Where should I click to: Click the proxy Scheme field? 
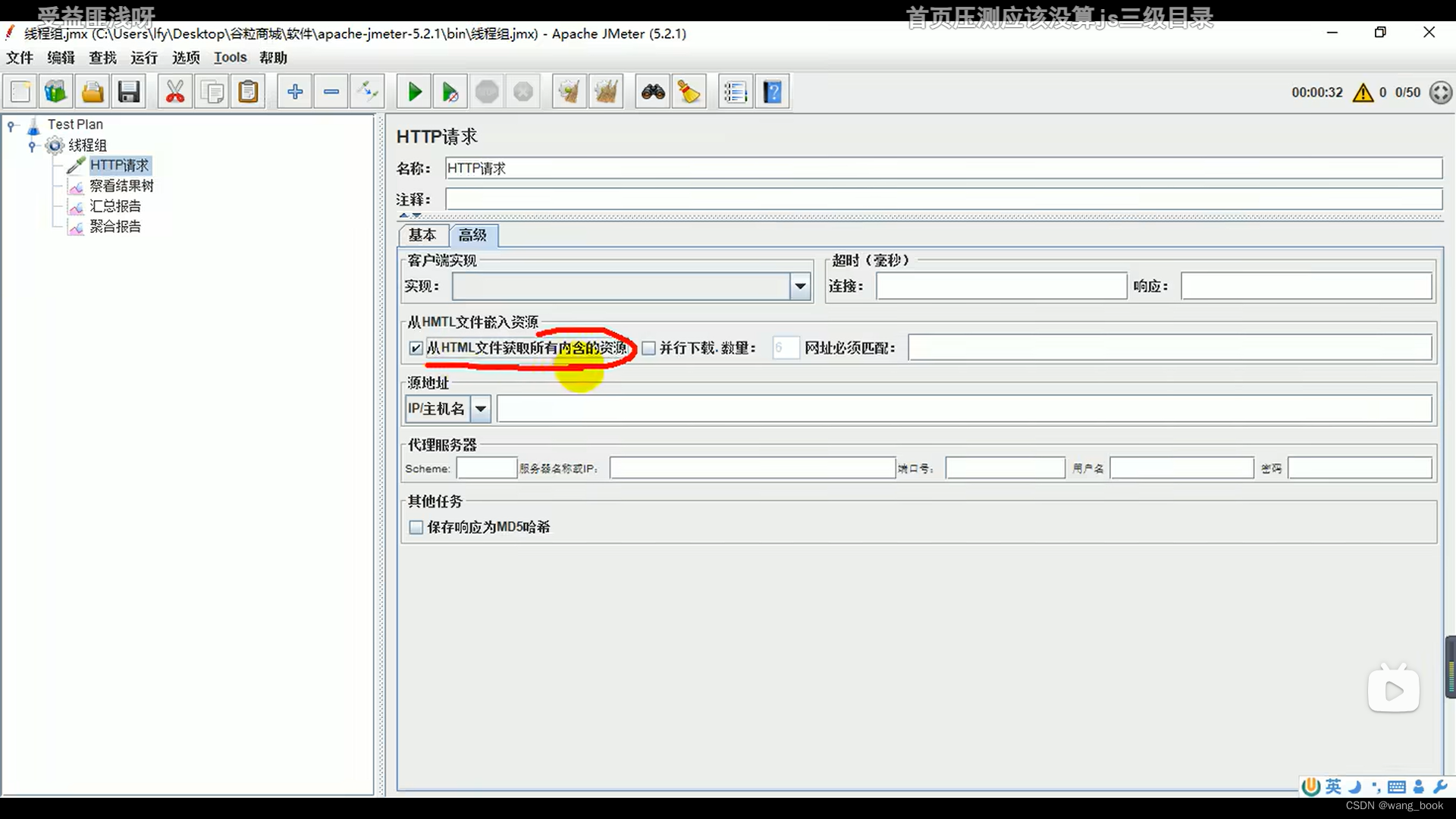486,469
